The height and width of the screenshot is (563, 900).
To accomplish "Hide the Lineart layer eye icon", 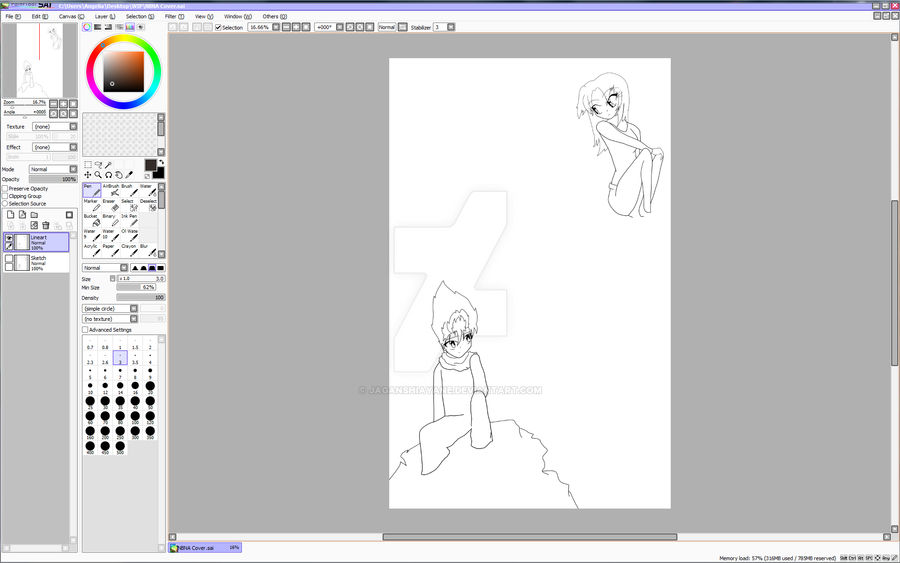I will click(9, 238).
